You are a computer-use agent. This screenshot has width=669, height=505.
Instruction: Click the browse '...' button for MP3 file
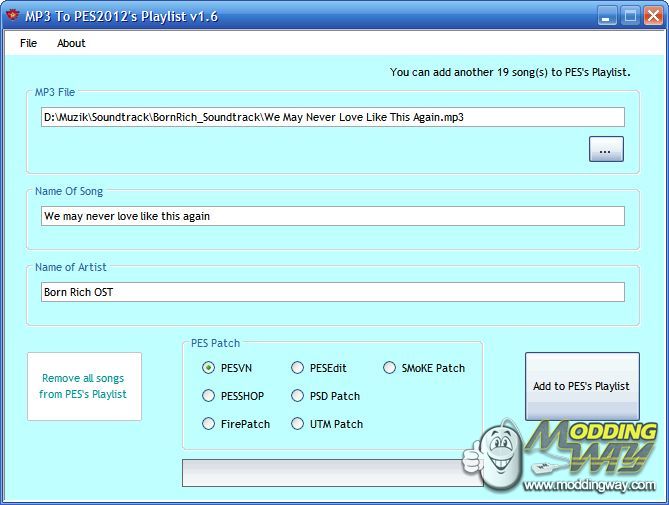[606, 149]
